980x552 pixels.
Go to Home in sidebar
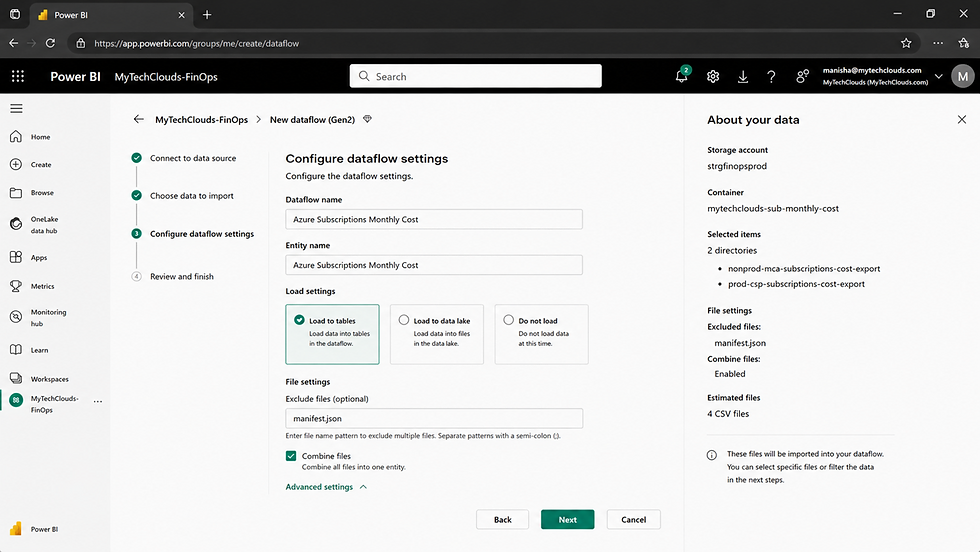pos(30,137)
